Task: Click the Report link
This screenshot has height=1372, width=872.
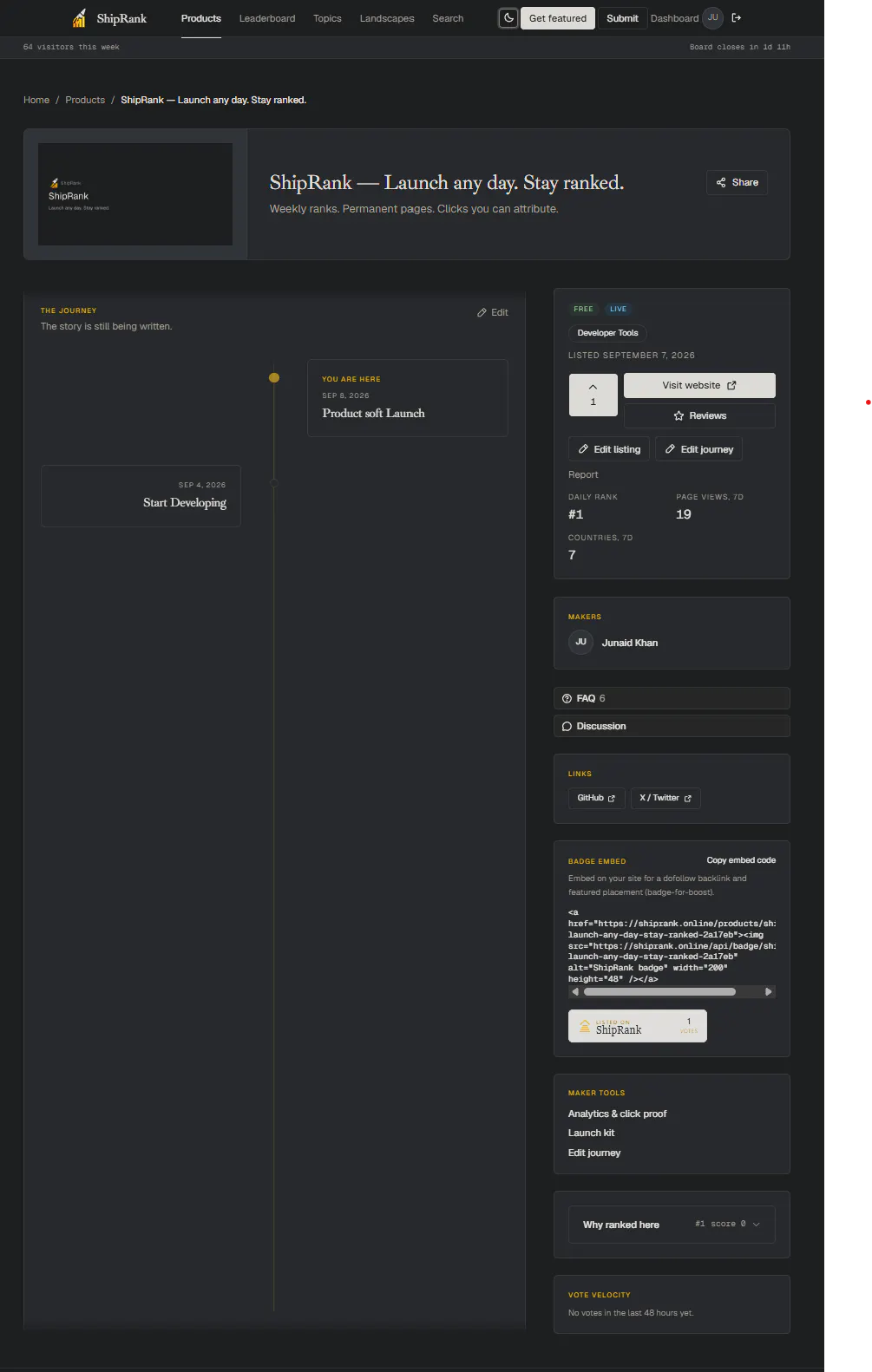Action: coord(583,474)
